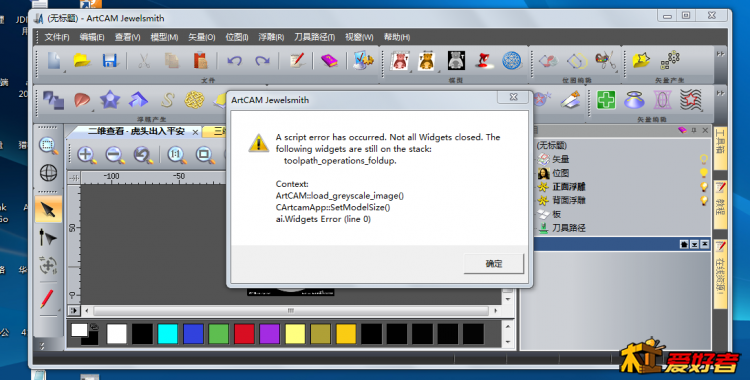Click the zoom in magnifier icon
Viewport: 750px width, 380px height.
87,155
